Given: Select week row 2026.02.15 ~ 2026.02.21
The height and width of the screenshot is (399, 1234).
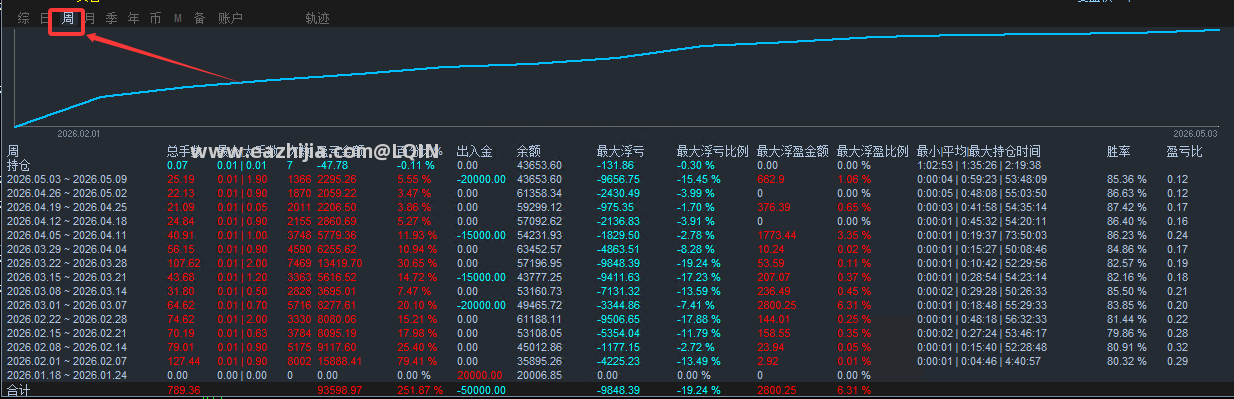Looking at the screenshot, I should [67, 333].
